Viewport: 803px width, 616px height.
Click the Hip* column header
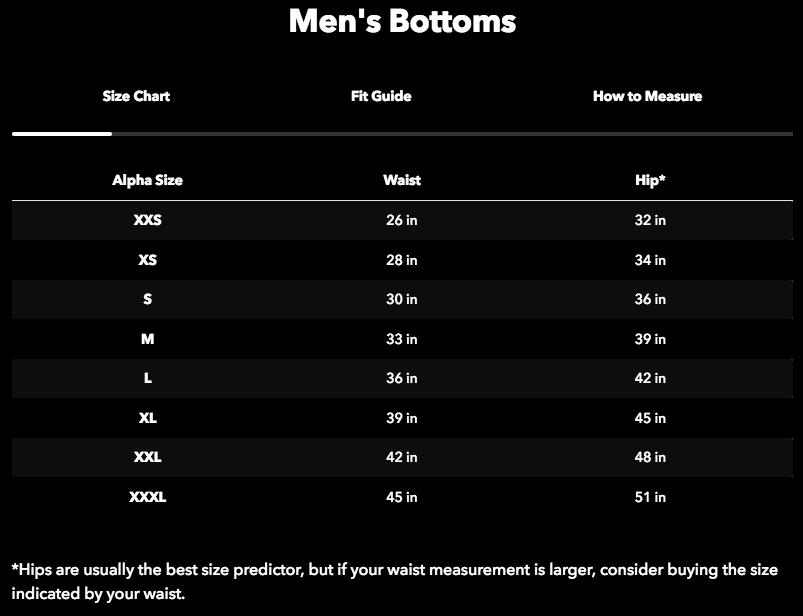point(650,180)
